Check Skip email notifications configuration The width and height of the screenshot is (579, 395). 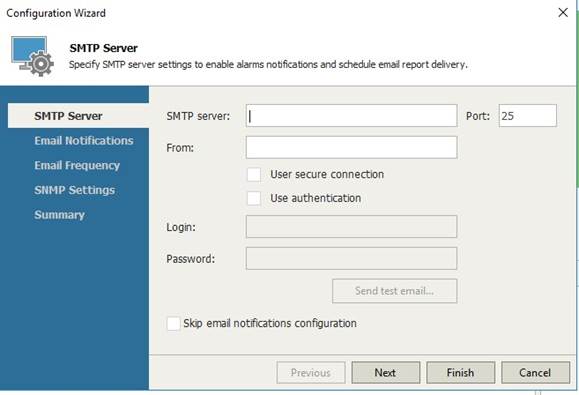click(x=174, y=323)
